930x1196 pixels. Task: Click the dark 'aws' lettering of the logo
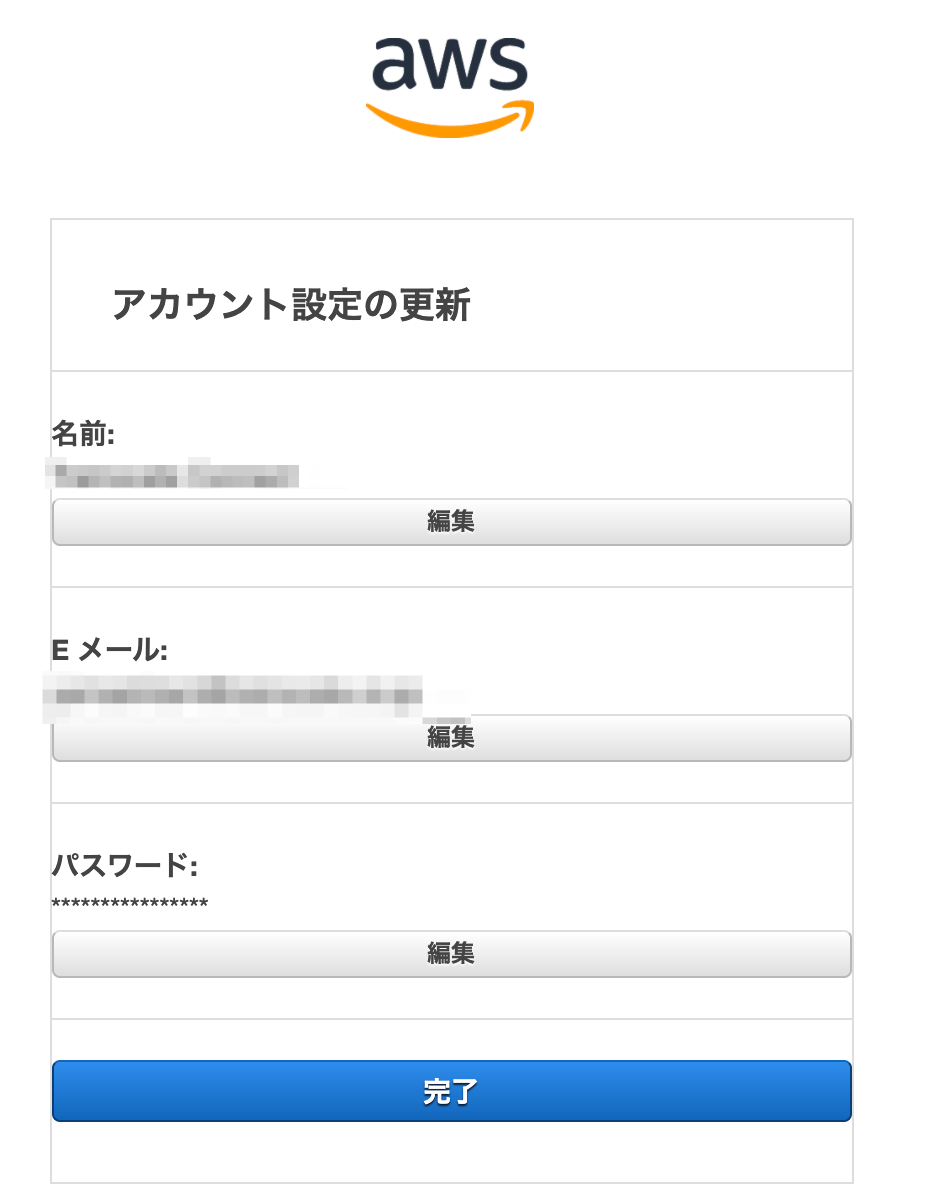point(450,64)
